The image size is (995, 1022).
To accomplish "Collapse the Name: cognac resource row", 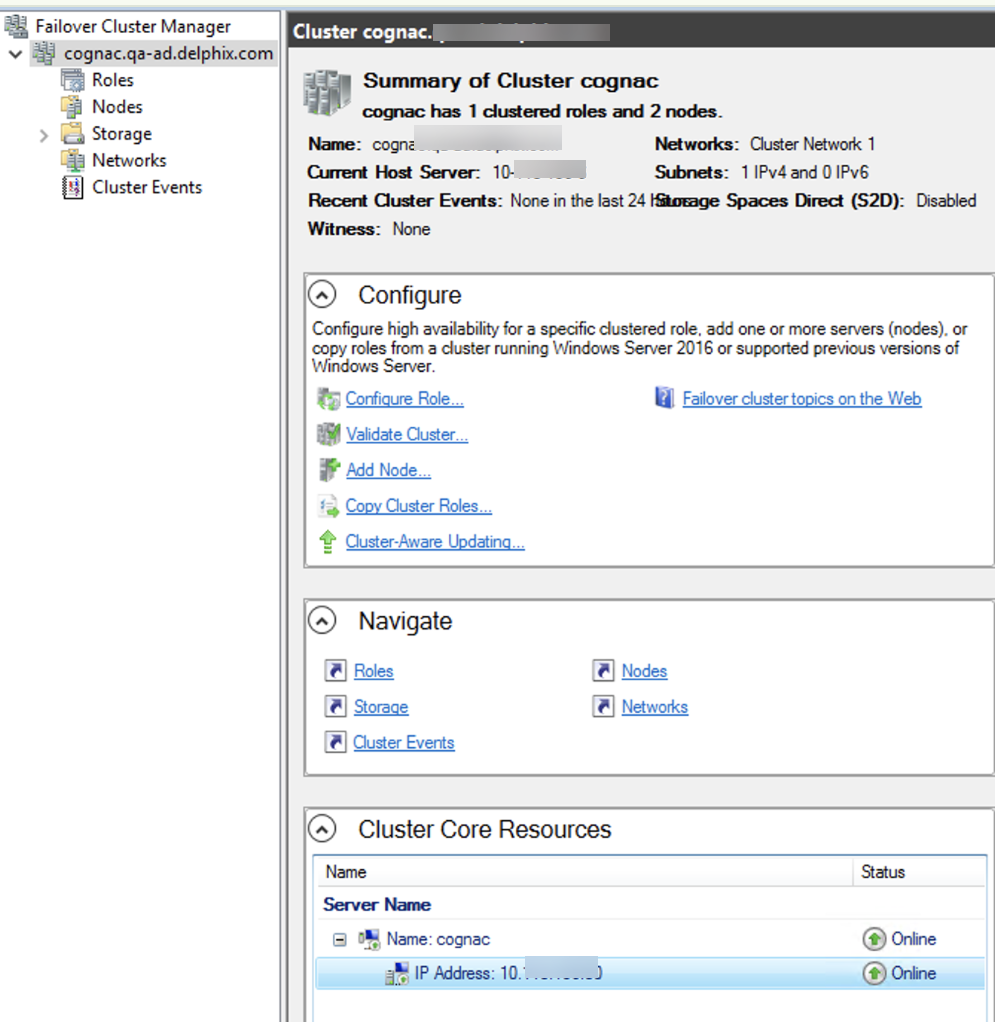I will pyautogui.click(x=340, y=939).
